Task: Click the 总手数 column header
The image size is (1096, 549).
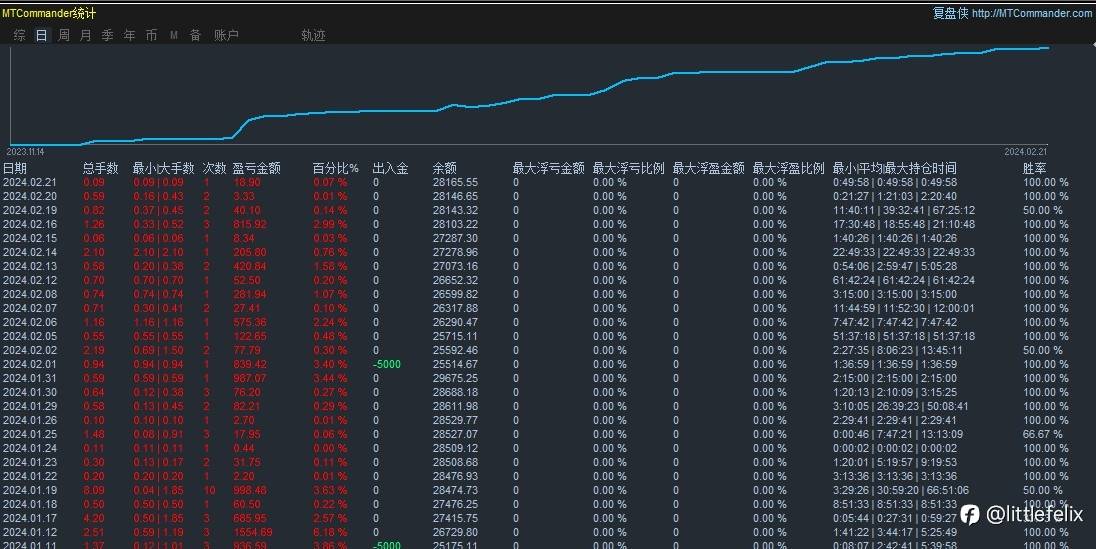Action: [x=101, y=168]
